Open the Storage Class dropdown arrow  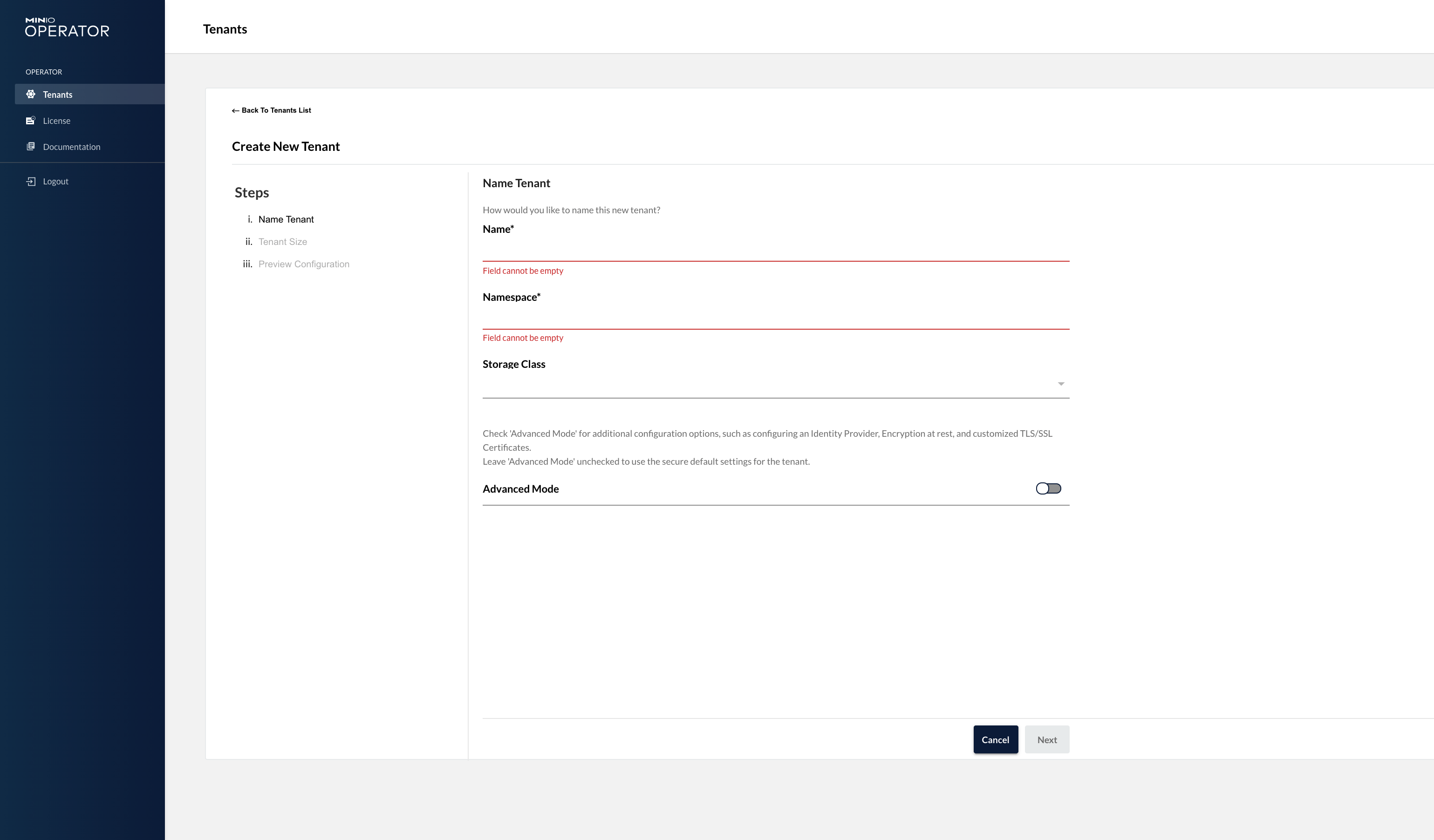(1061, 384)
